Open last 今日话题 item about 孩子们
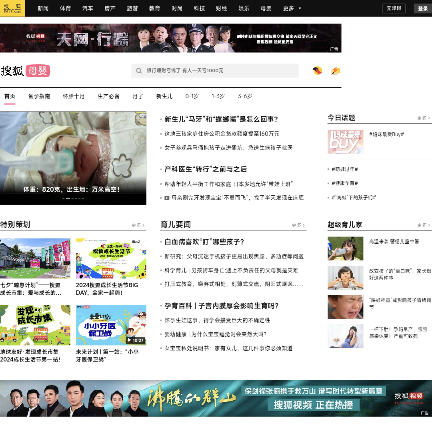The height and width of the screenshot is (431, 432). click(x=354, y=197)
